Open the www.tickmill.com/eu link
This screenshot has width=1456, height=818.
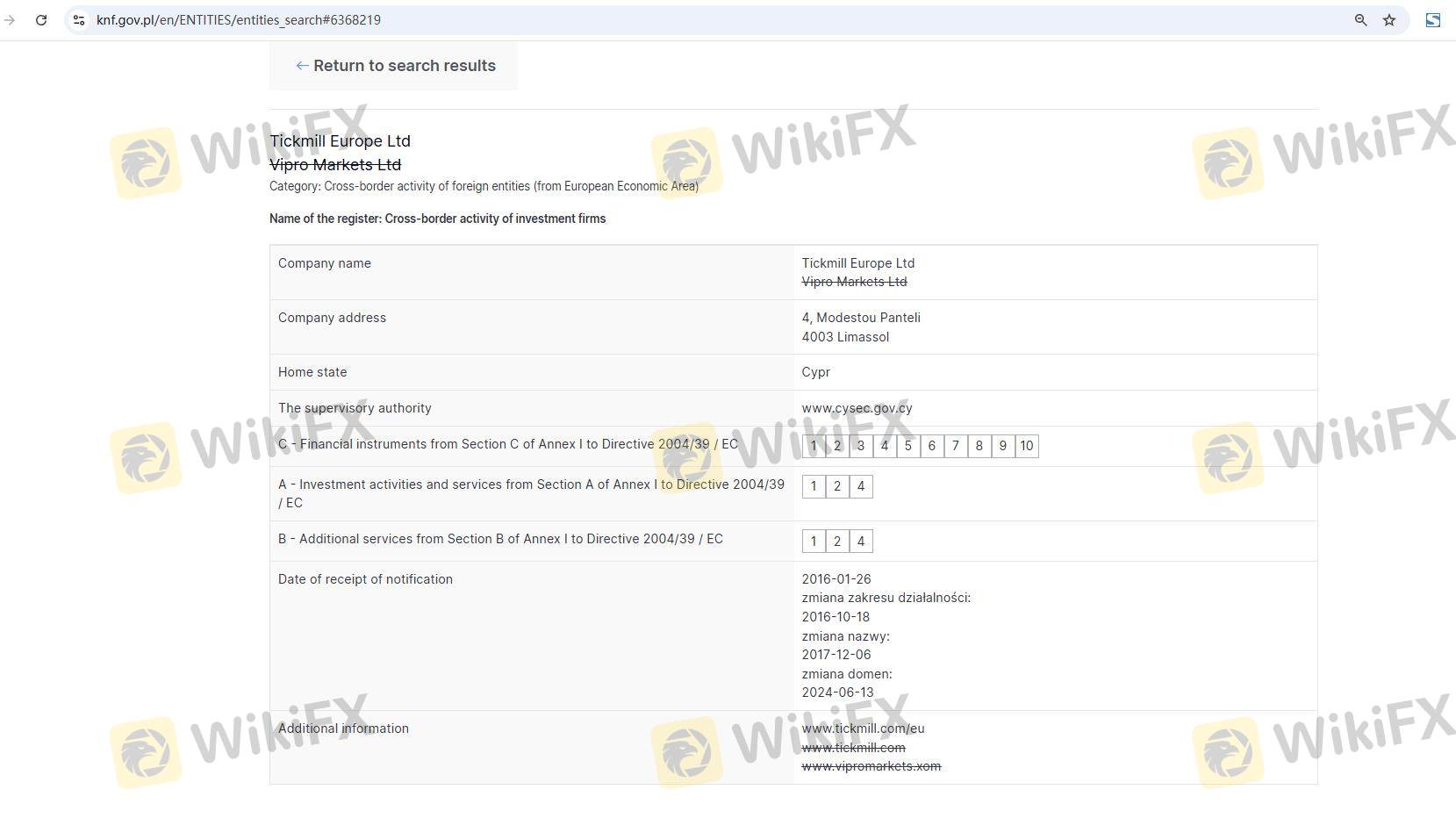[x=863, y=728]
